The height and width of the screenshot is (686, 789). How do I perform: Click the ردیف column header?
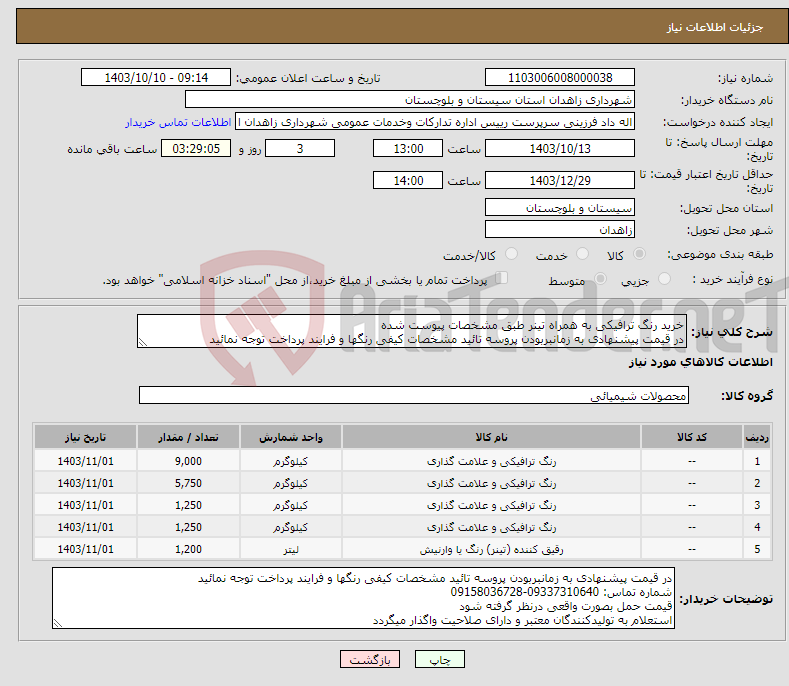tap(757, 437)
